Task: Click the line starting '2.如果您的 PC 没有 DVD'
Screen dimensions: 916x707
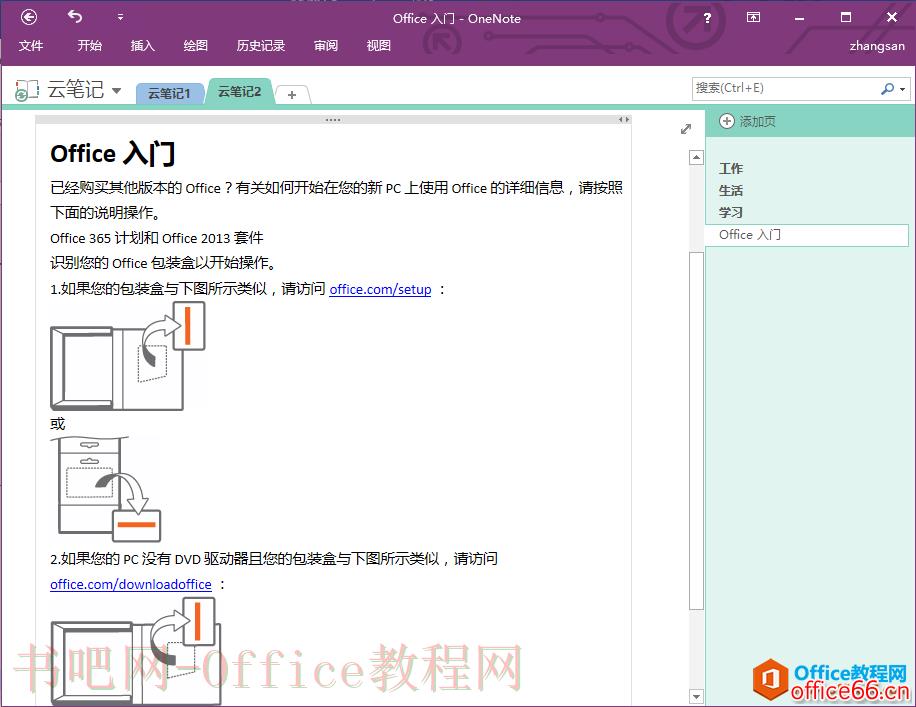Action: click(x=274, y=559)
